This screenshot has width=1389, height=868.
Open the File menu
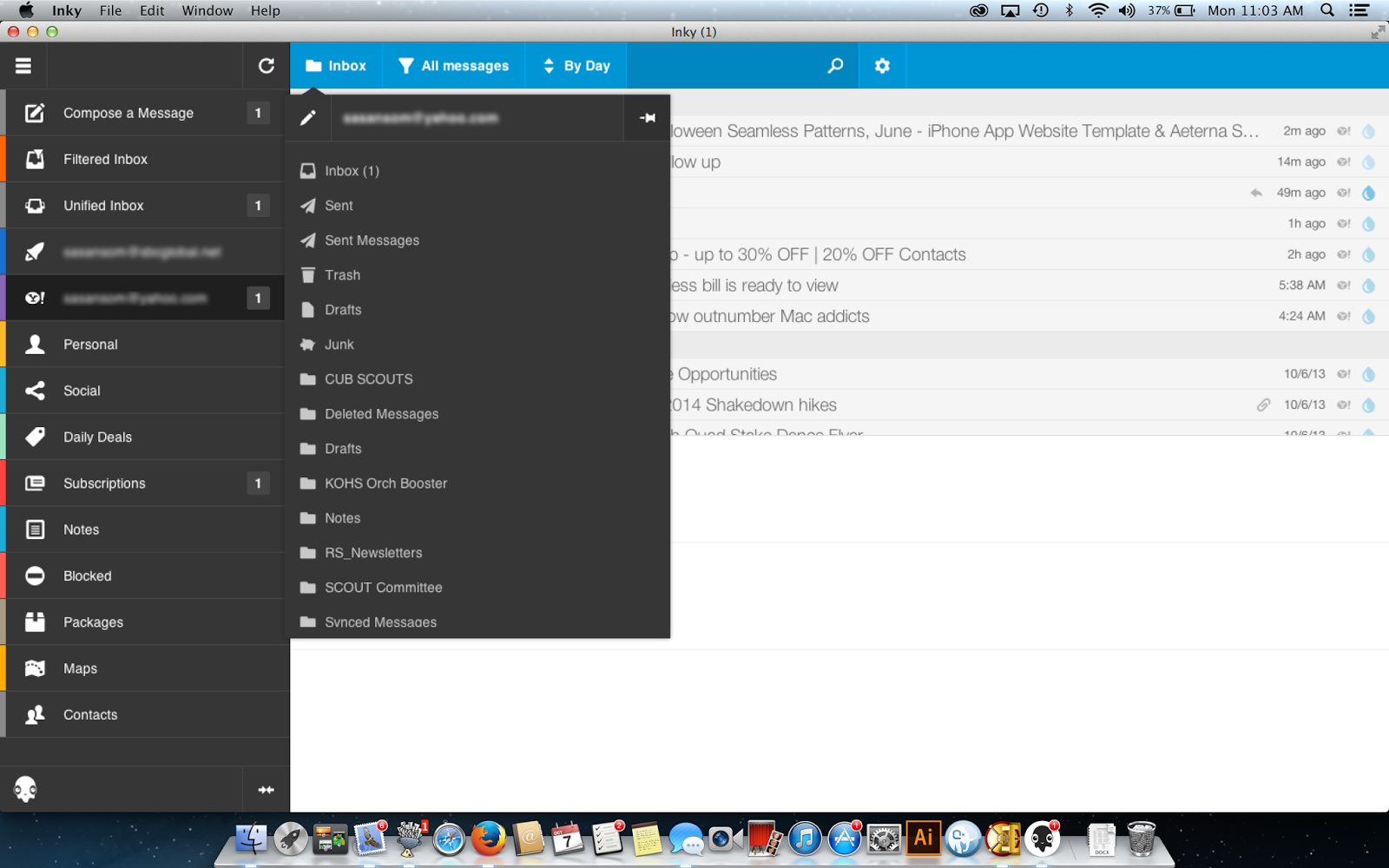(110, 10)
